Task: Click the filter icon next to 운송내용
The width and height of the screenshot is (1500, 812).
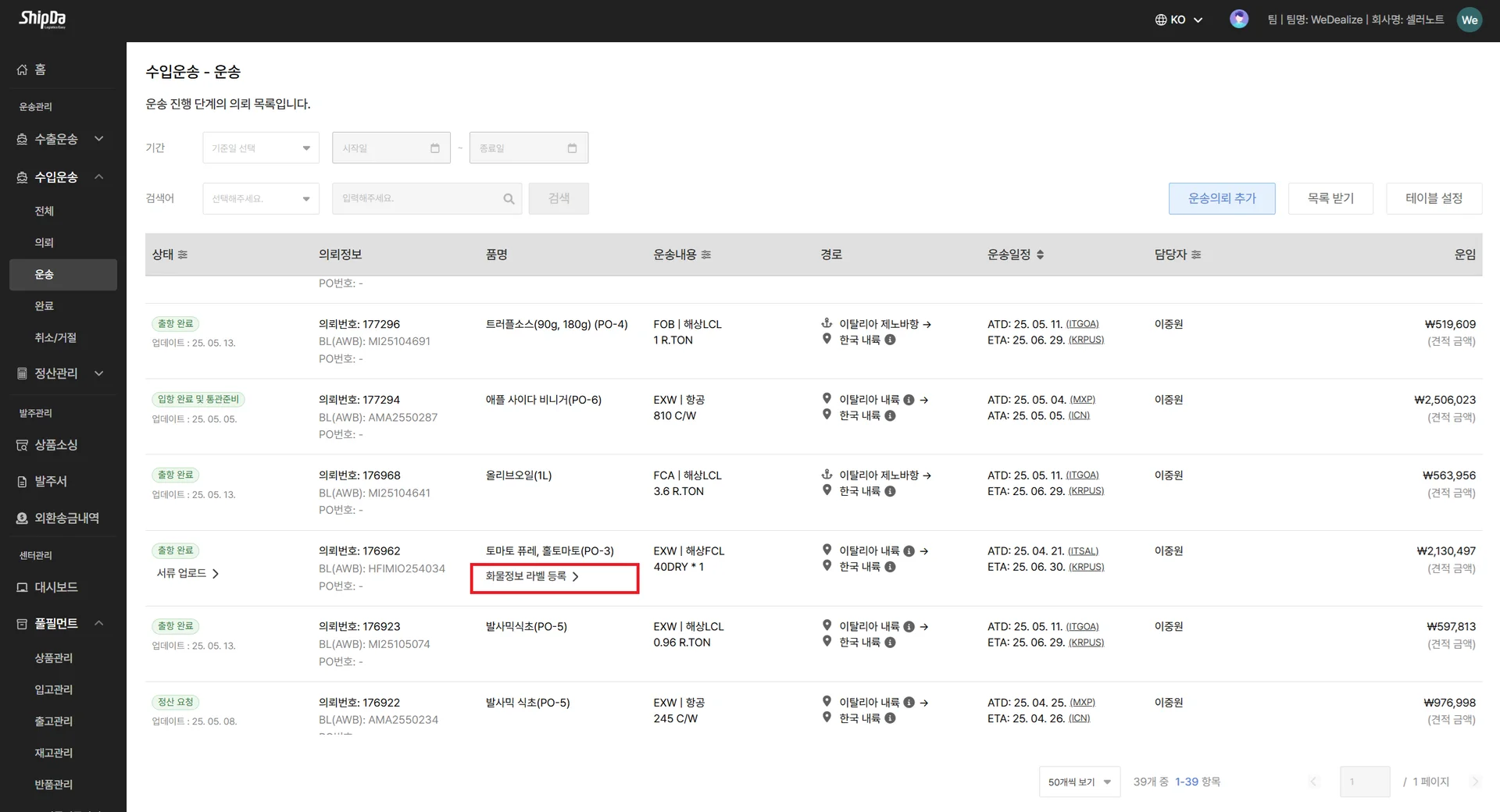Action: (x=706, y=255)
